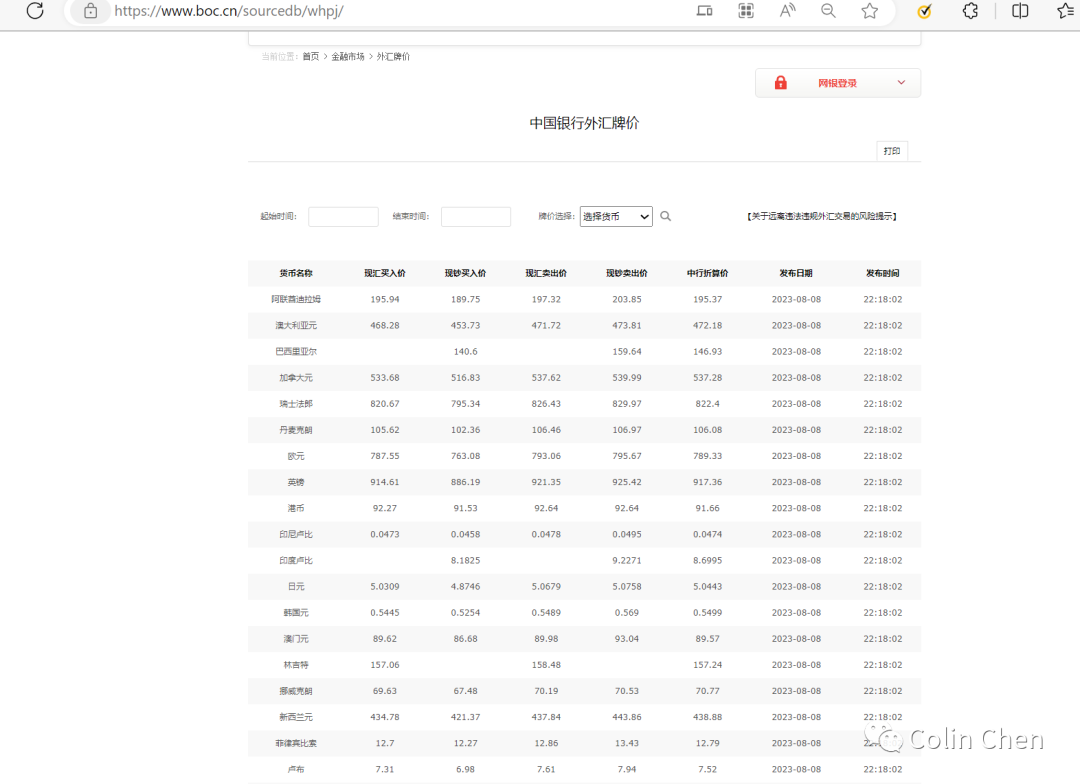1080x784 pixels.
Task: Open the 选择货币 currency dropdown
Action: click(615, 216)
